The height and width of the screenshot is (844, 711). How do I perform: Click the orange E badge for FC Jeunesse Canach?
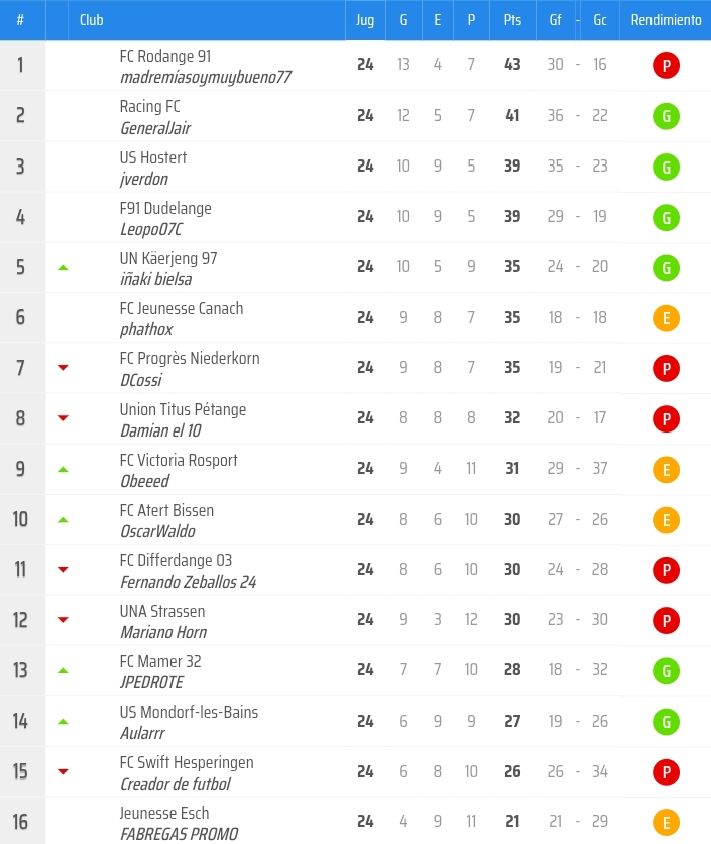coord(665,318)
